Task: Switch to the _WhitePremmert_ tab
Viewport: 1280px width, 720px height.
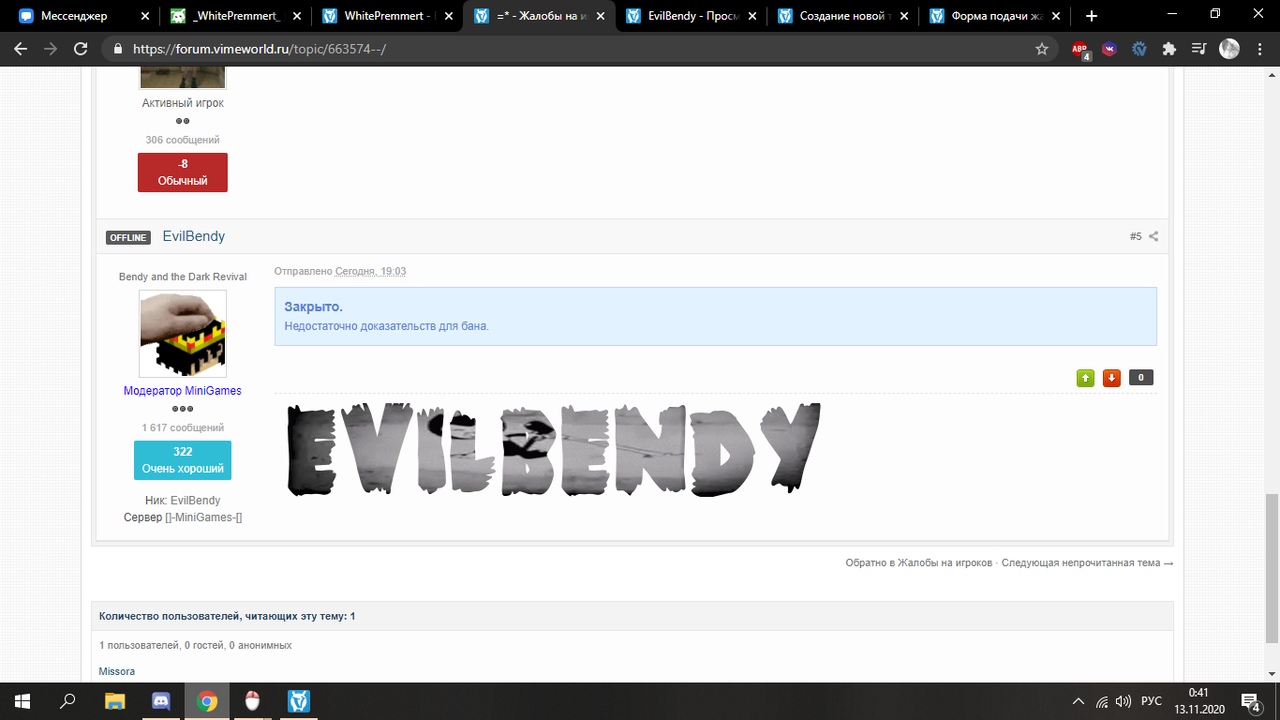Action: (236, 16)
